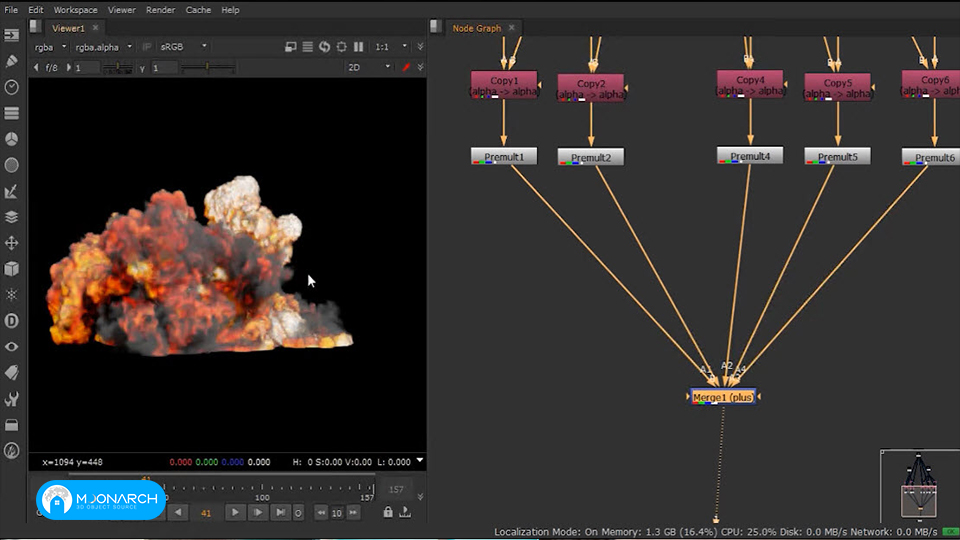Open the Viewer menu

(x=122, y=10)
